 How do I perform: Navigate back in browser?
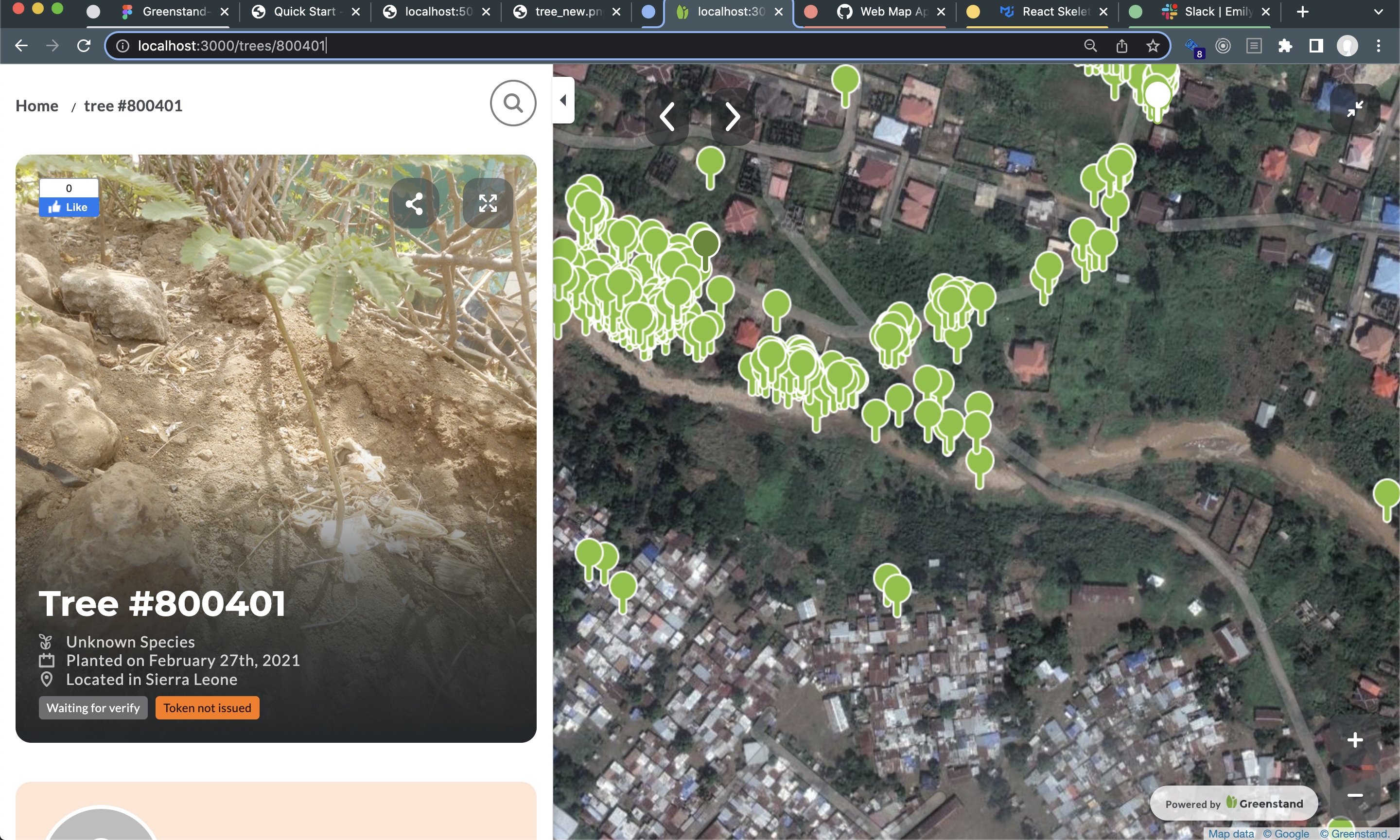click(21, 45)
